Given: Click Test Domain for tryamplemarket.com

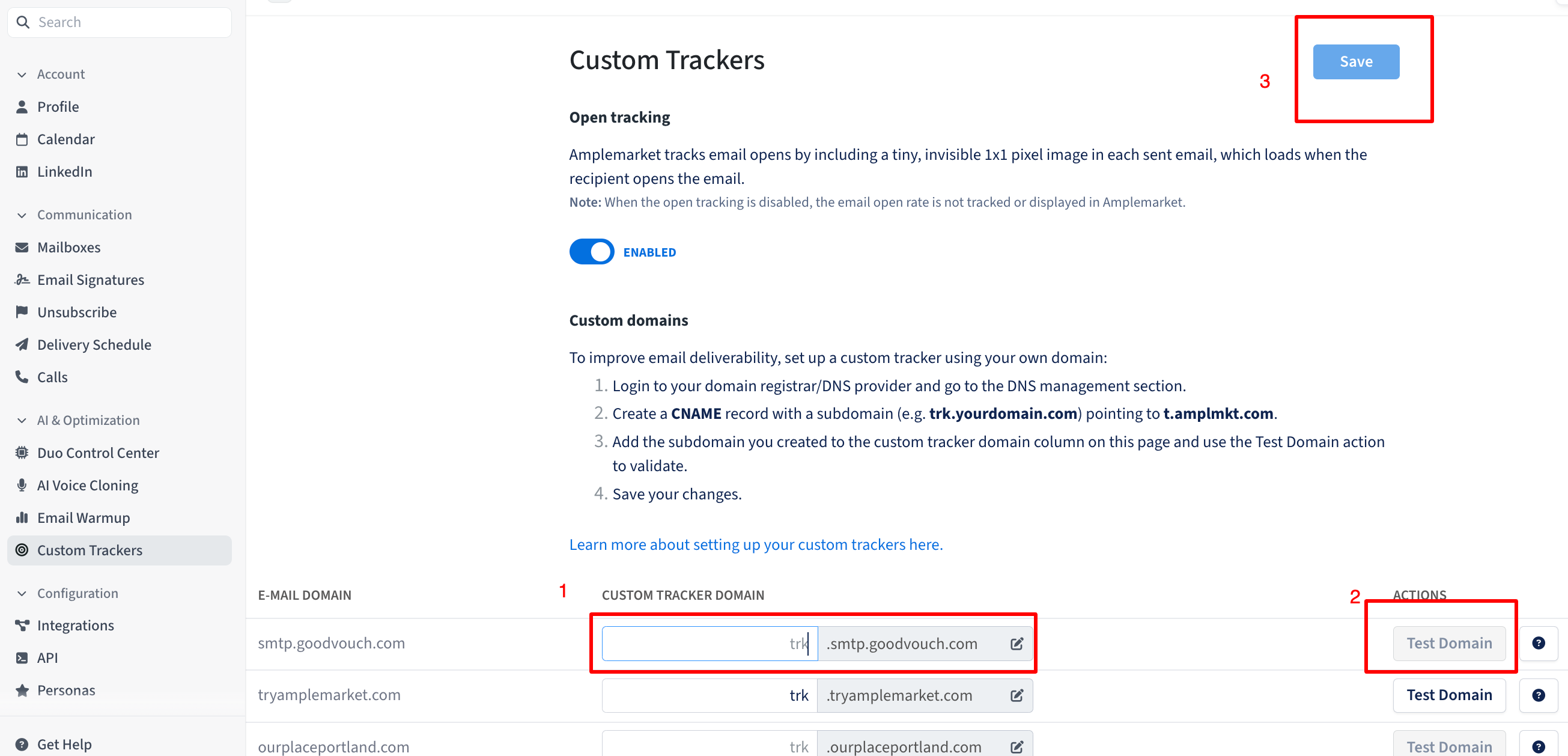Looking at the screenshot, I should pyautogui.click(x=1448, y=695).
